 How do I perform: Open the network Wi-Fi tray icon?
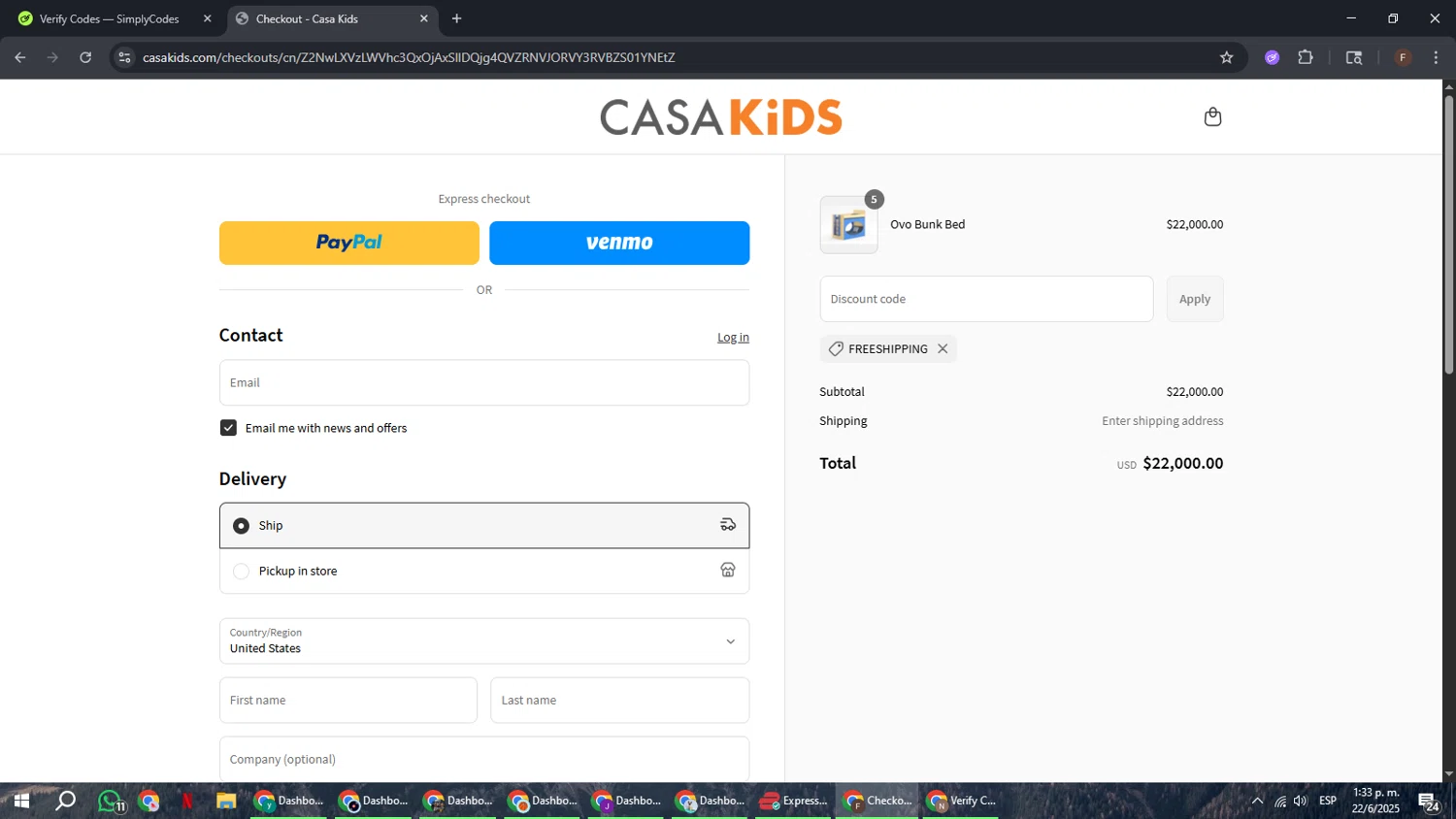(x=1280, y=802)
